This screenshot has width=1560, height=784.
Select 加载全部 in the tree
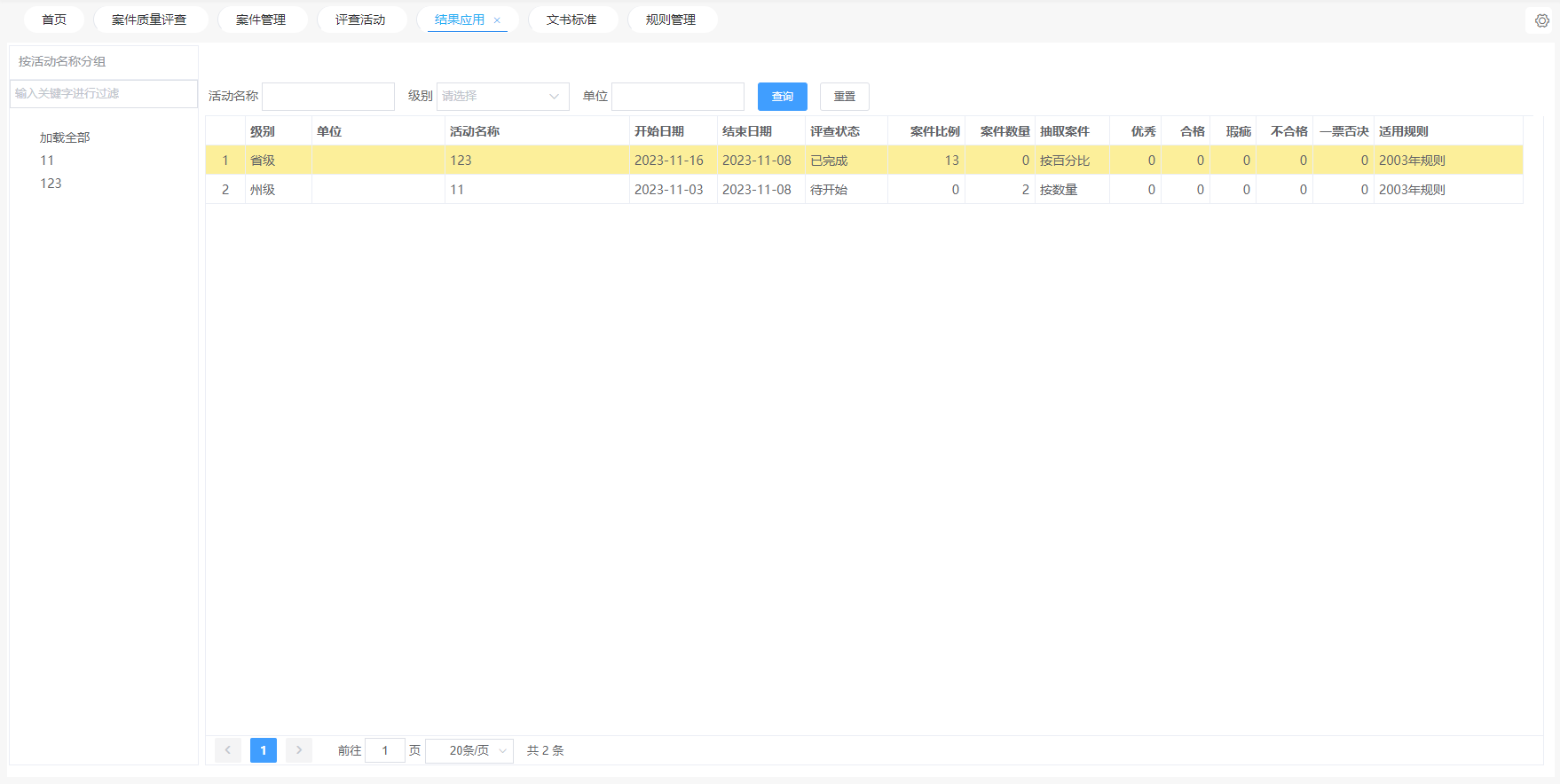point(65,137)
